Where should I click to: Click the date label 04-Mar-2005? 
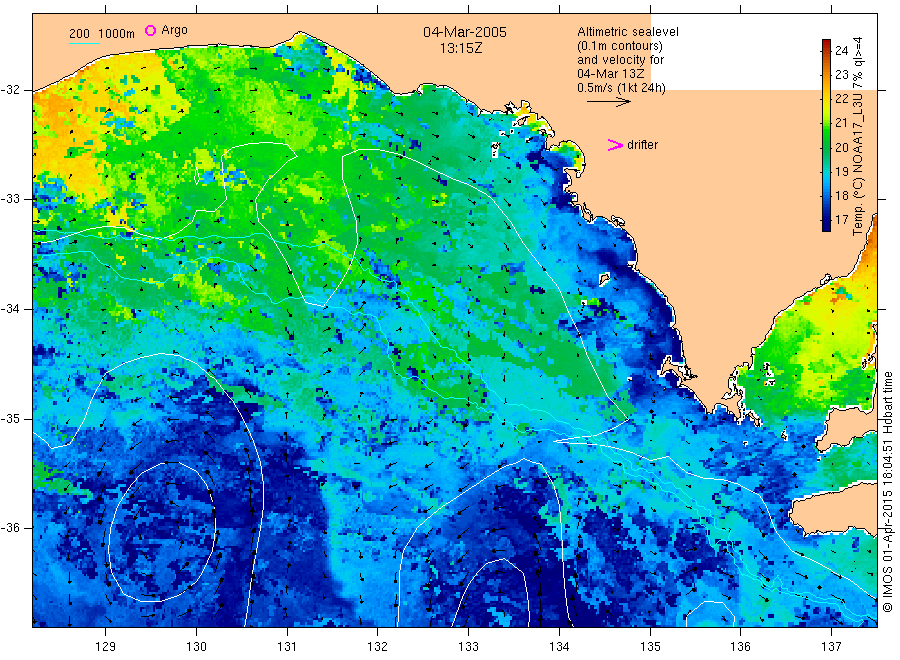[x=465, y=32]
